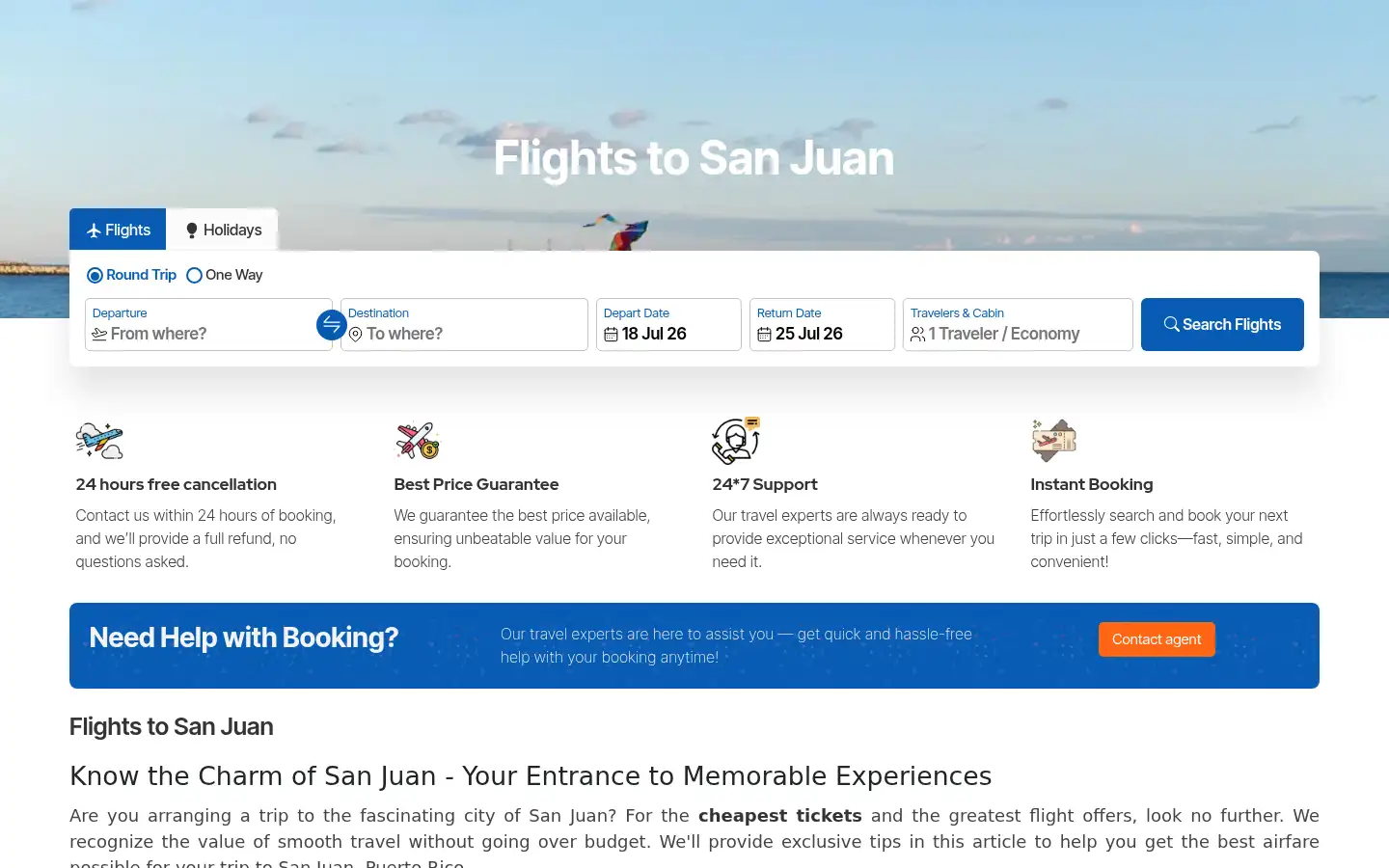Click the 24*7 Support headset icon
Screen dimensions: 1389x868
(x=736, y=441)
